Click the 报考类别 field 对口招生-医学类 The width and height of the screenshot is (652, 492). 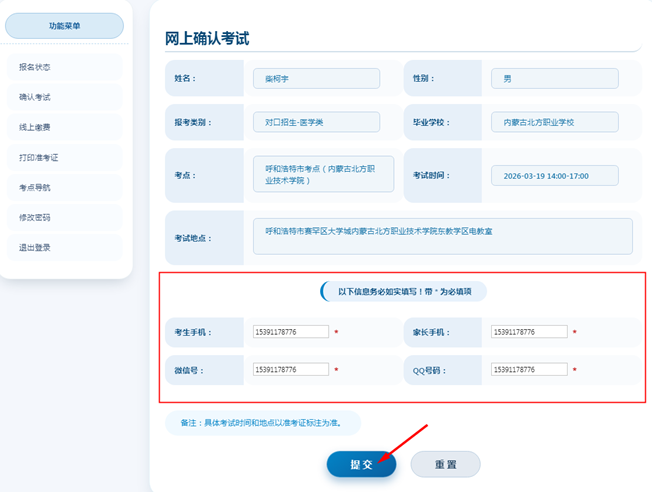coord(316,122)
